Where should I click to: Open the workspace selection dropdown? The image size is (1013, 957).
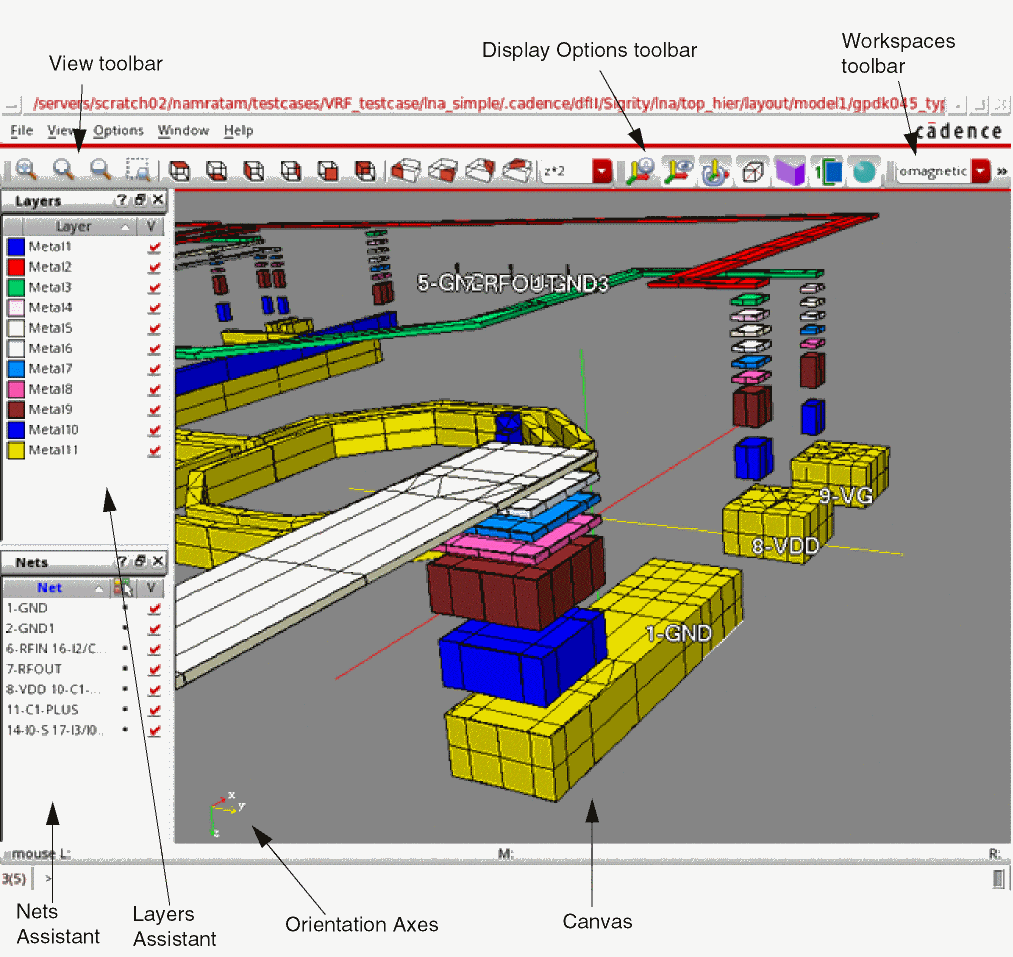980,172
